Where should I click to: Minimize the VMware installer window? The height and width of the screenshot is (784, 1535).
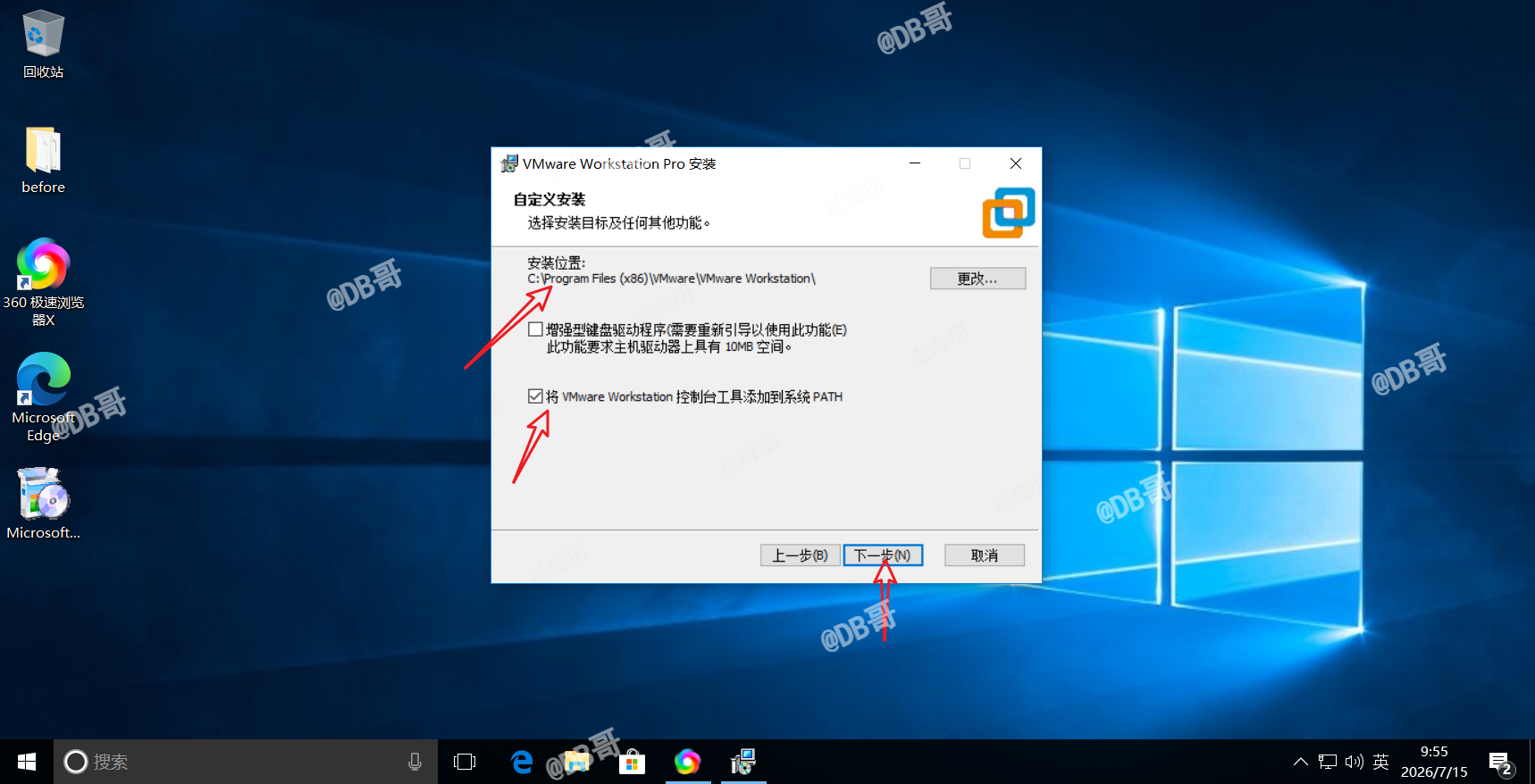[915, 163]
